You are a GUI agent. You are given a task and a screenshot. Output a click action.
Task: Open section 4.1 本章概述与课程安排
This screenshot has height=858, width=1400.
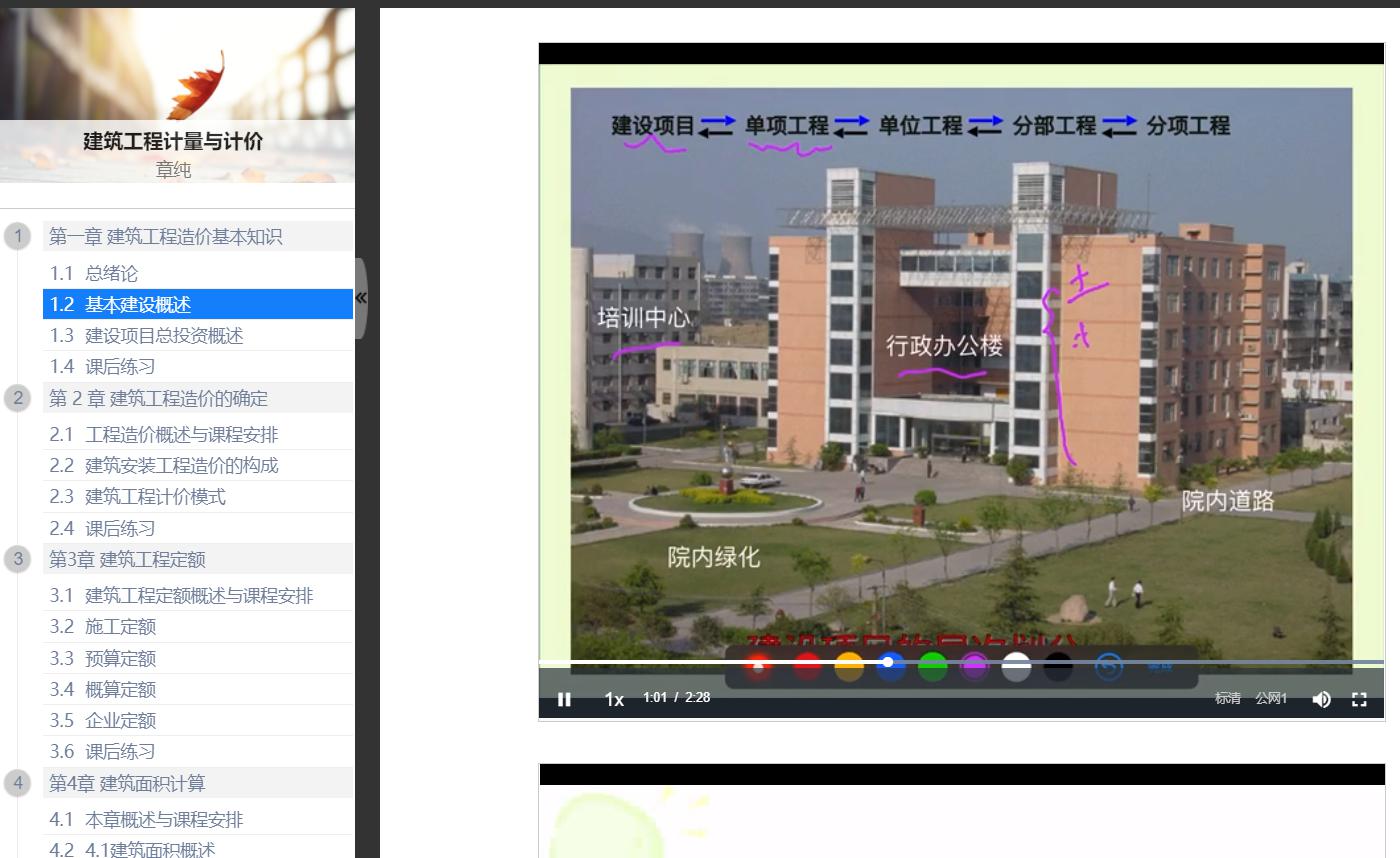pyautogui.click(x=198, y=819)
